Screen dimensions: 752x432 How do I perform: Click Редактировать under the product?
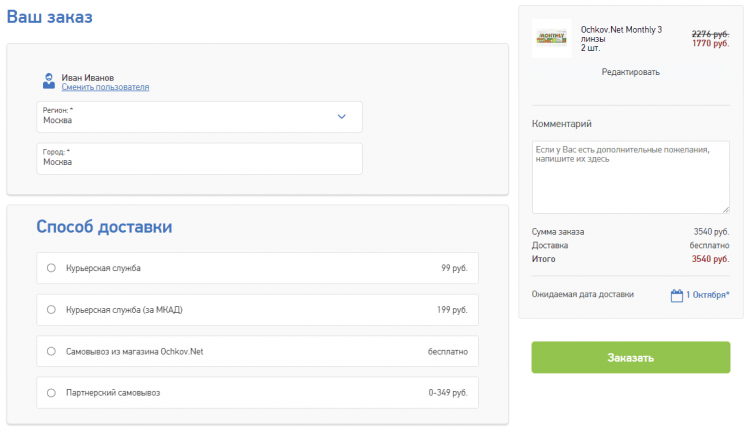pyautogui.click(x=630, y=72)
